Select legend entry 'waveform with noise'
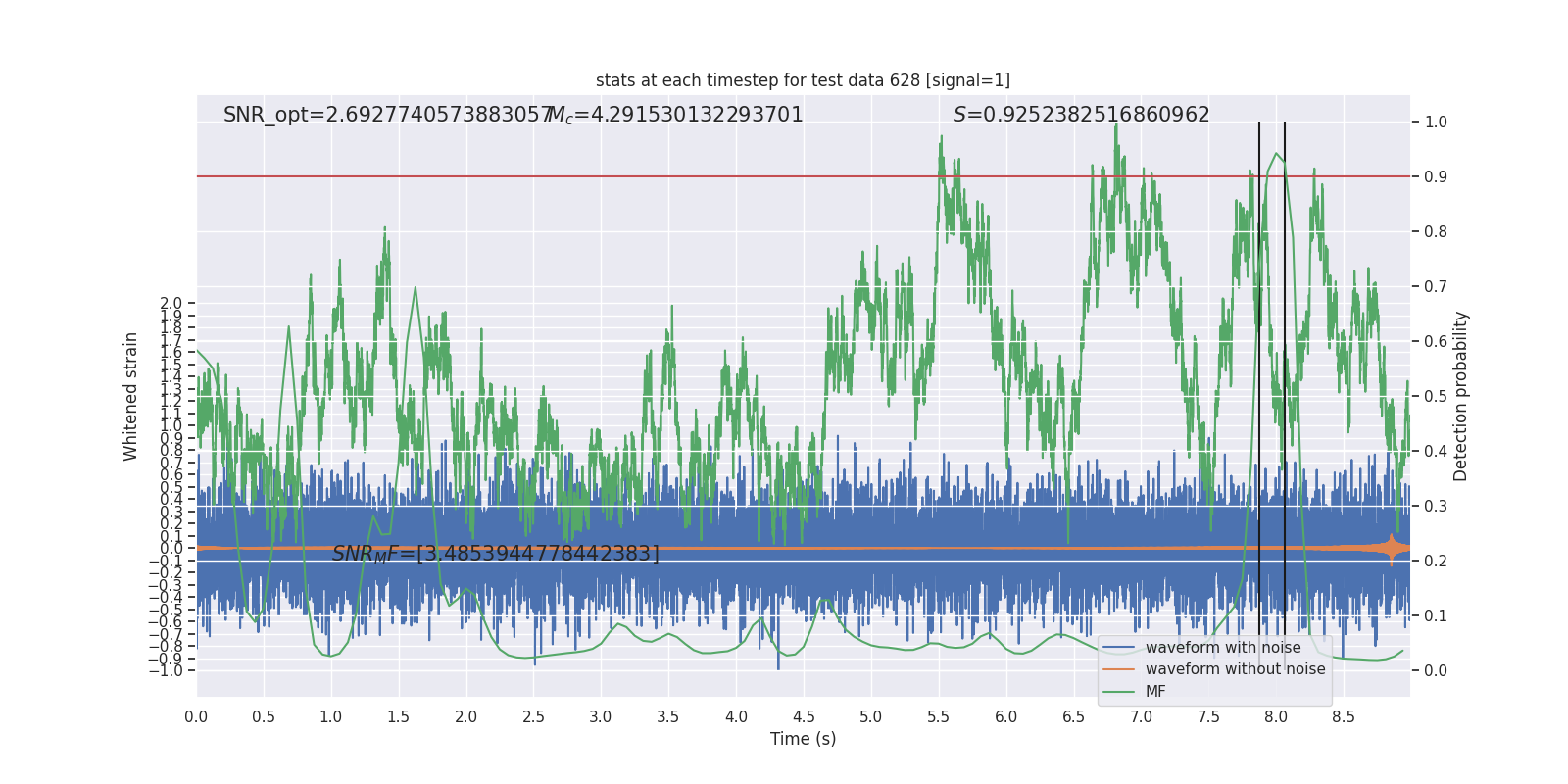1568x784 pixels. coord(1223,648)
